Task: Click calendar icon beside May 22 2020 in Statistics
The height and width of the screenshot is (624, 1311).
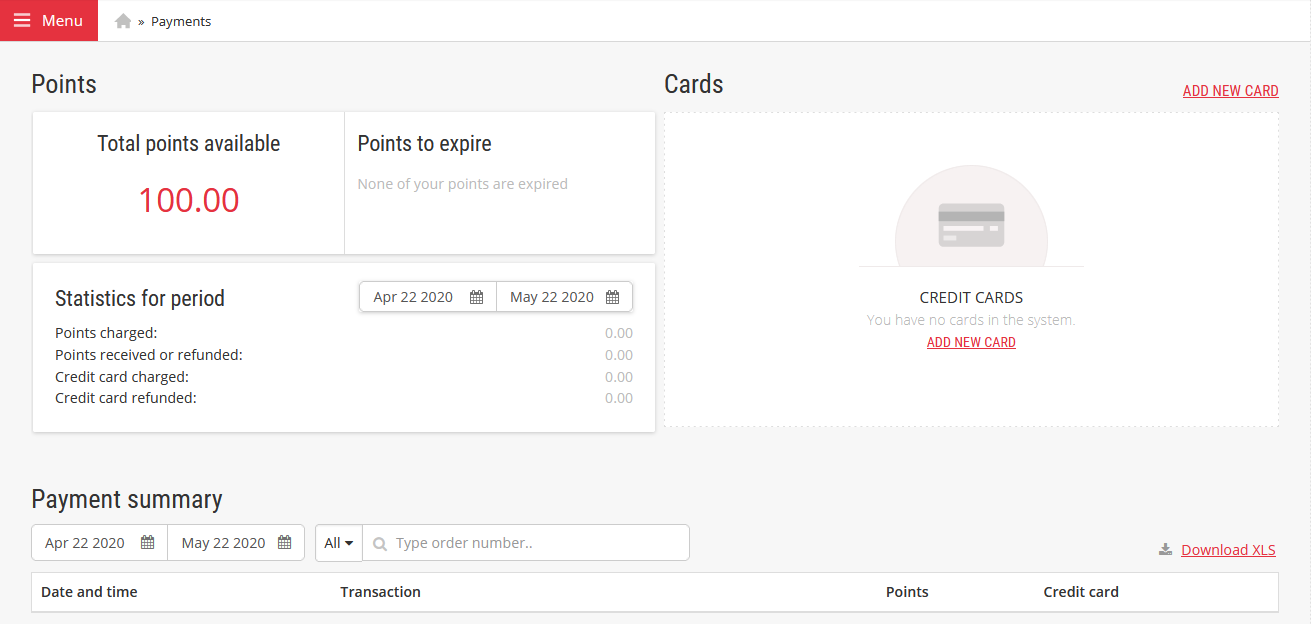Action: pos(613,297)
